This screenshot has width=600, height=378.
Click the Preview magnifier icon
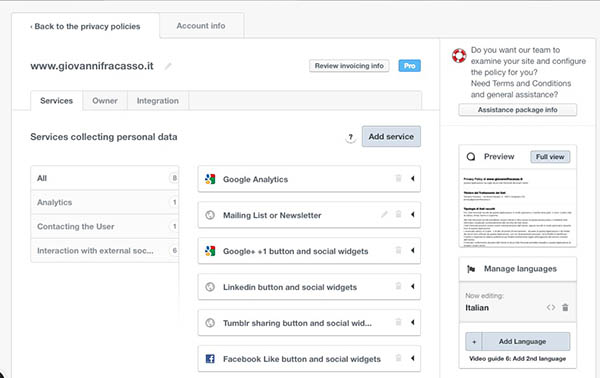pos(471,156)
